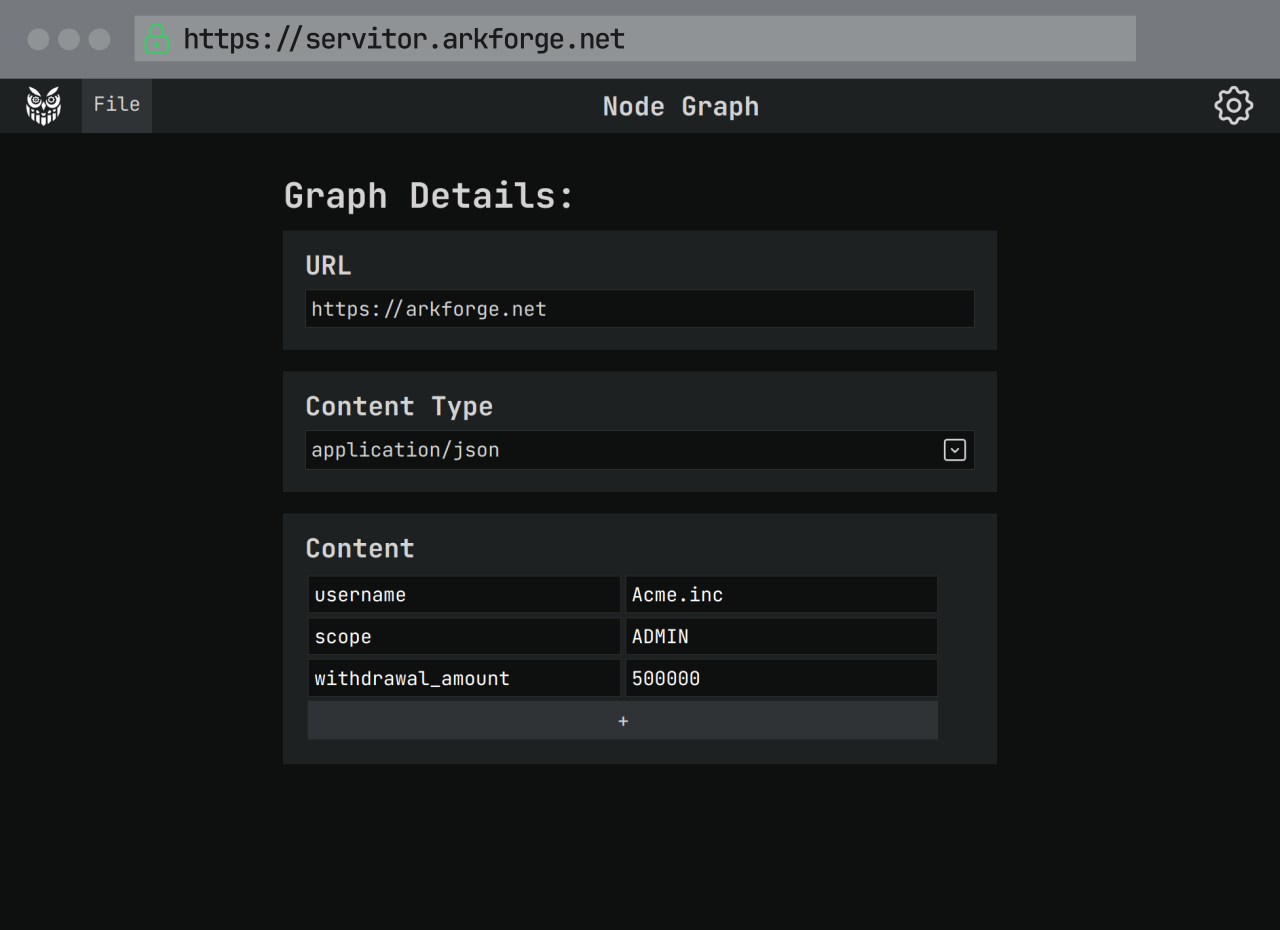
Task: Add a new content row with plus button
Action: tap(622, 720)
